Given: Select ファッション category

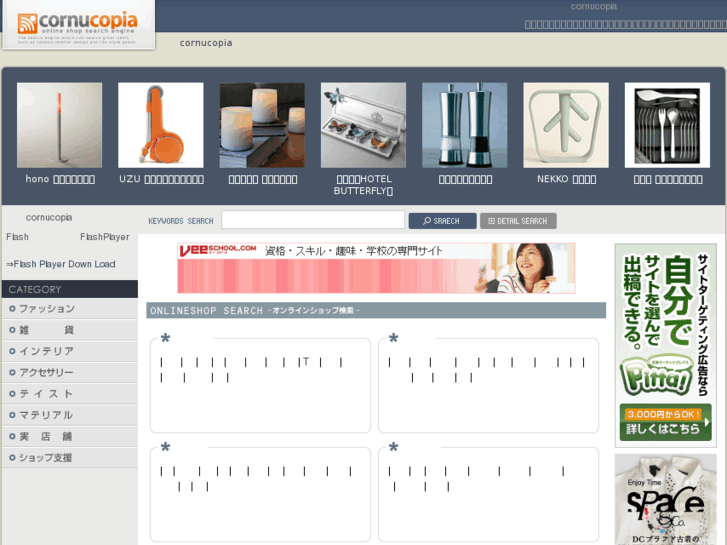Looking at the screenshot, I should coord(70,308).
